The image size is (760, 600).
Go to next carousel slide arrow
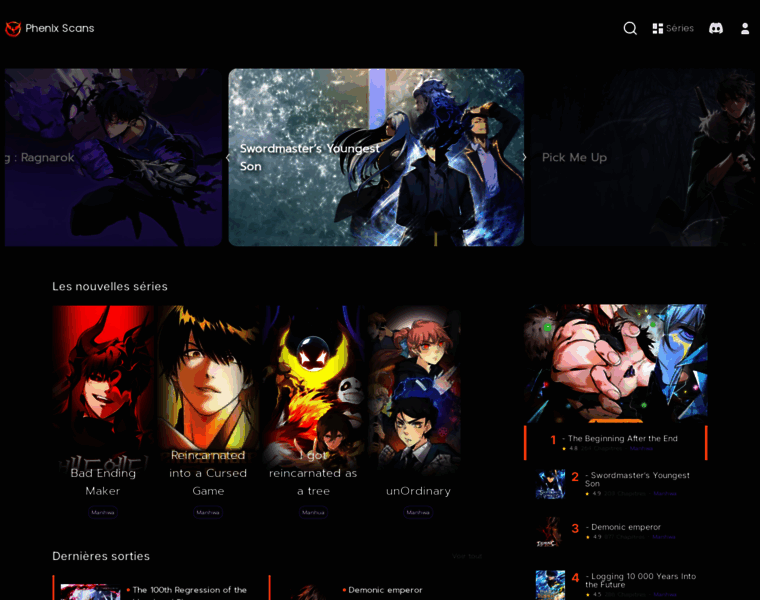(524, 158)
